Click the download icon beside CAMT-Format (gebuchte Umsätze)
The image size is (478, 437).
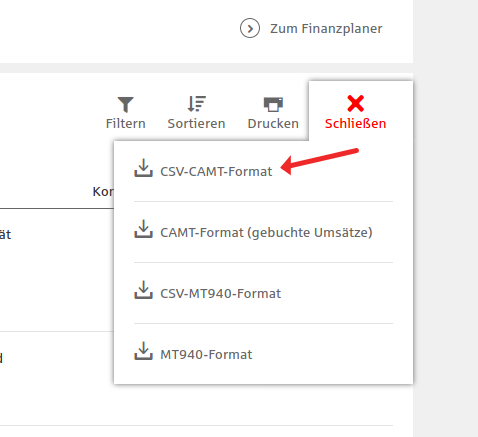[x=143, y=229]
